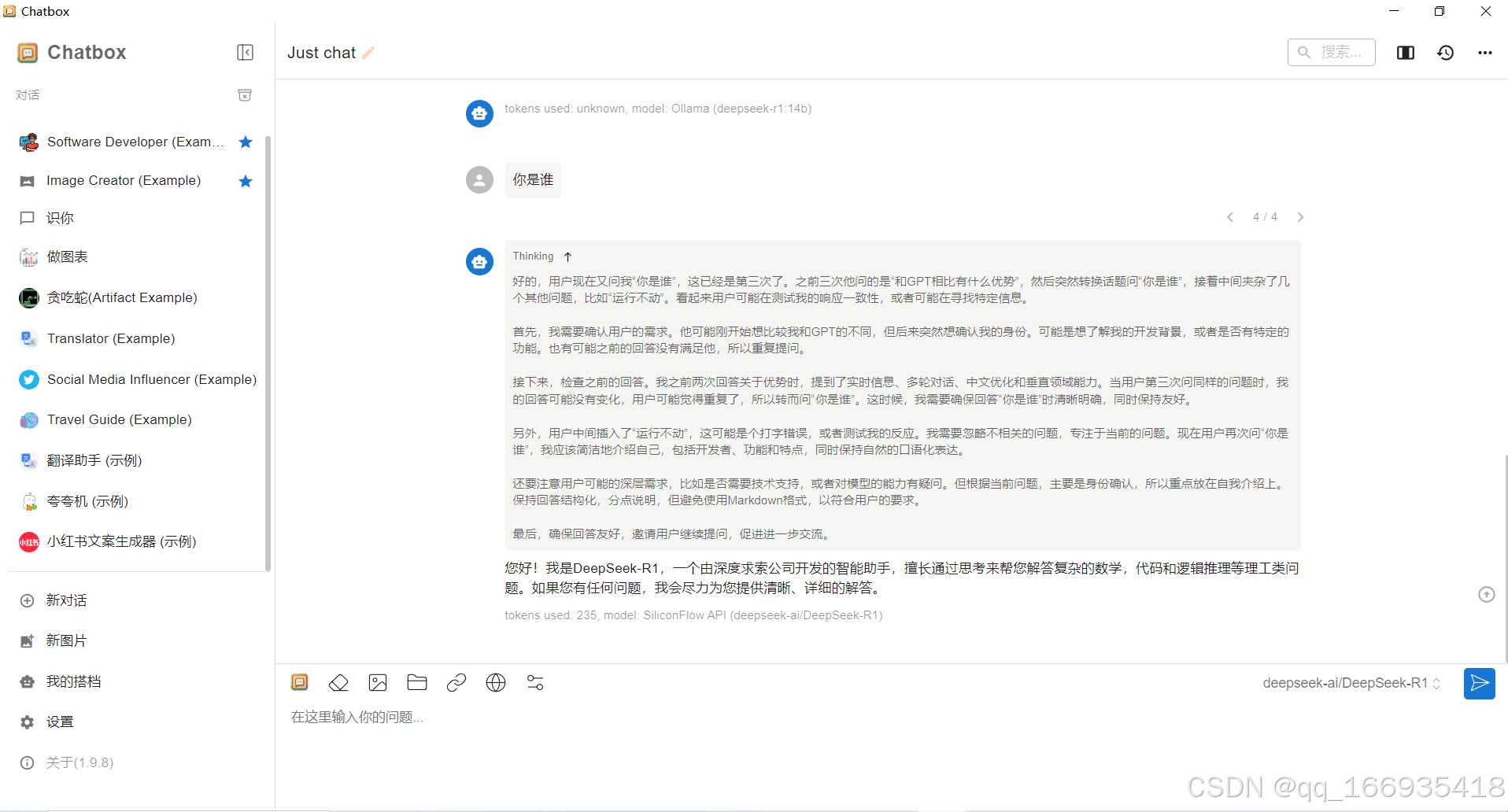This screenshot has width=1508, height=812.
Task: Click the Chatbox logo icon in input toolbar
Action: 300,682
